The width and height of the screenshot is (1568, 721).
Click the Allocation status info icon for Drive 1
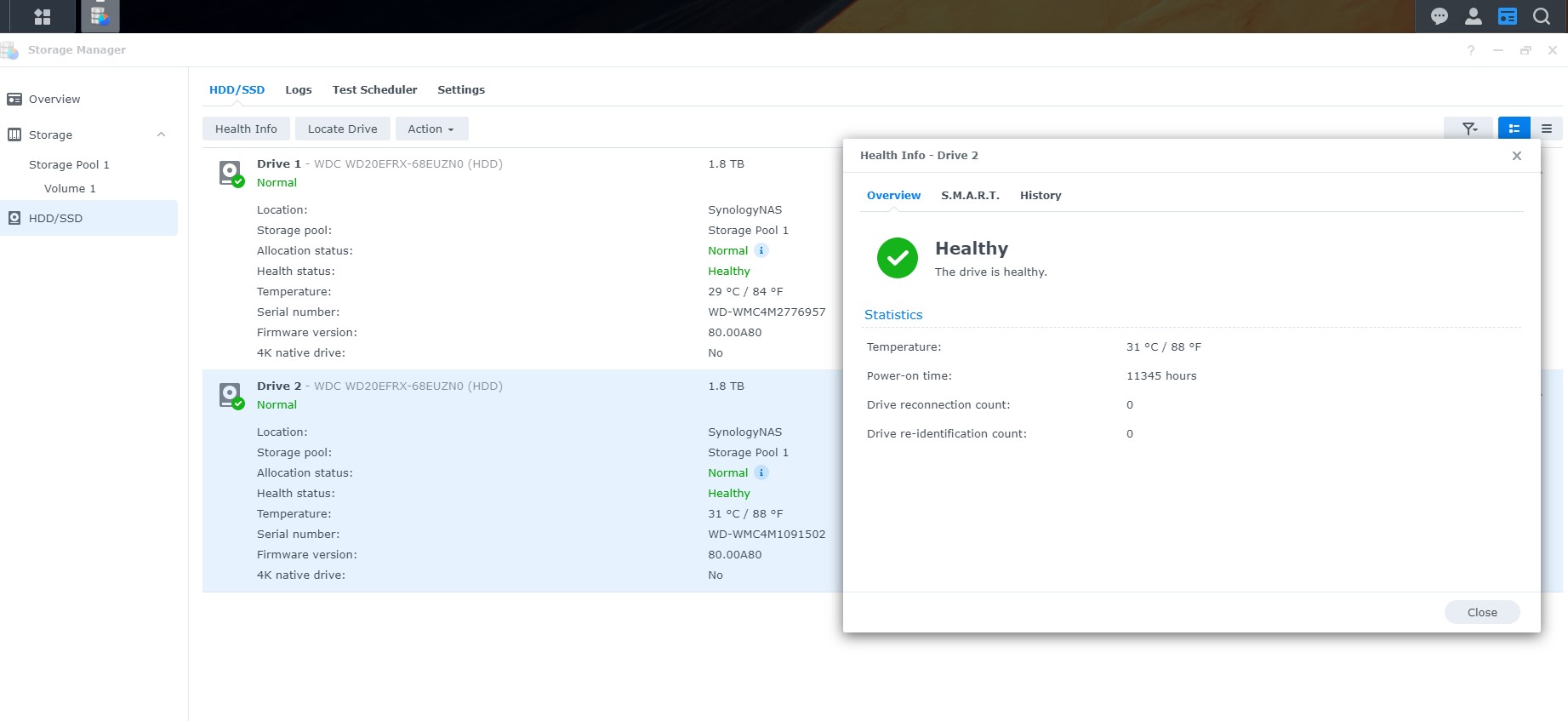click(761, 250)
